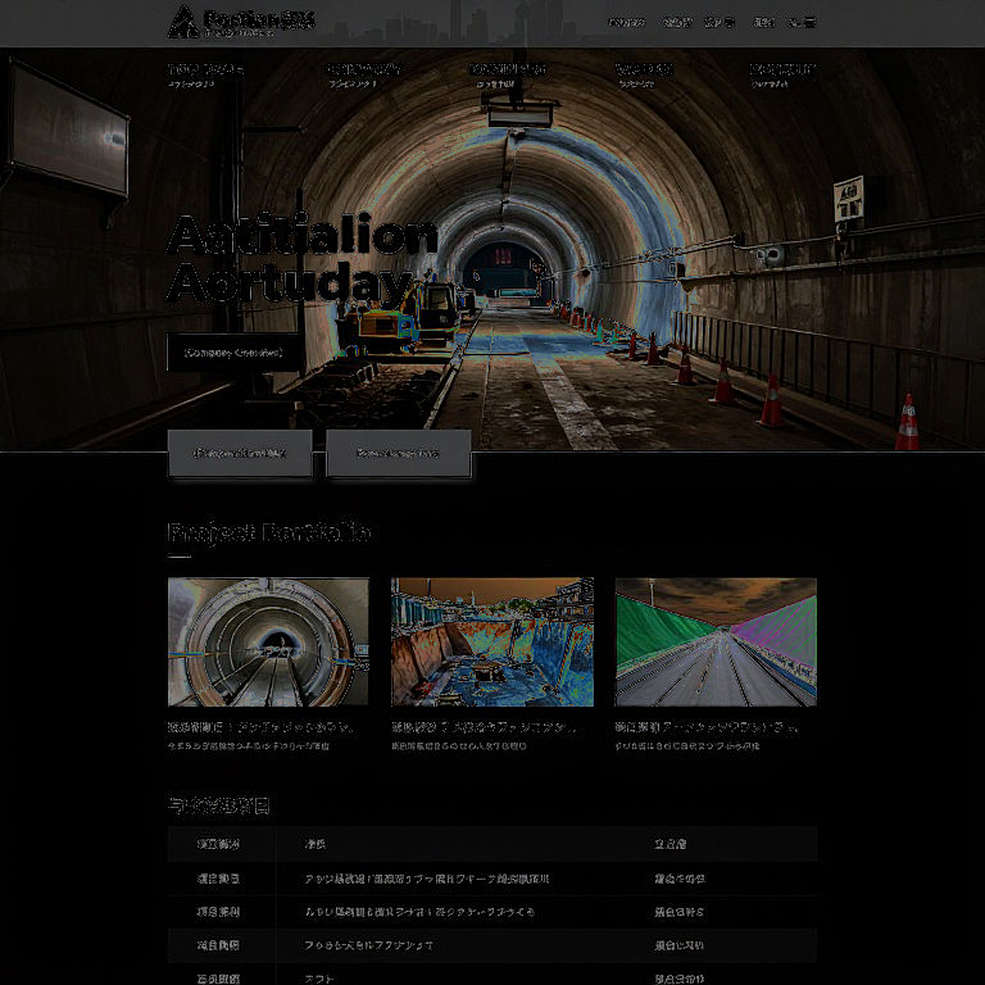Click the company logo in the header
Viewport: 985px width, 985px height.
coord(241,23)
